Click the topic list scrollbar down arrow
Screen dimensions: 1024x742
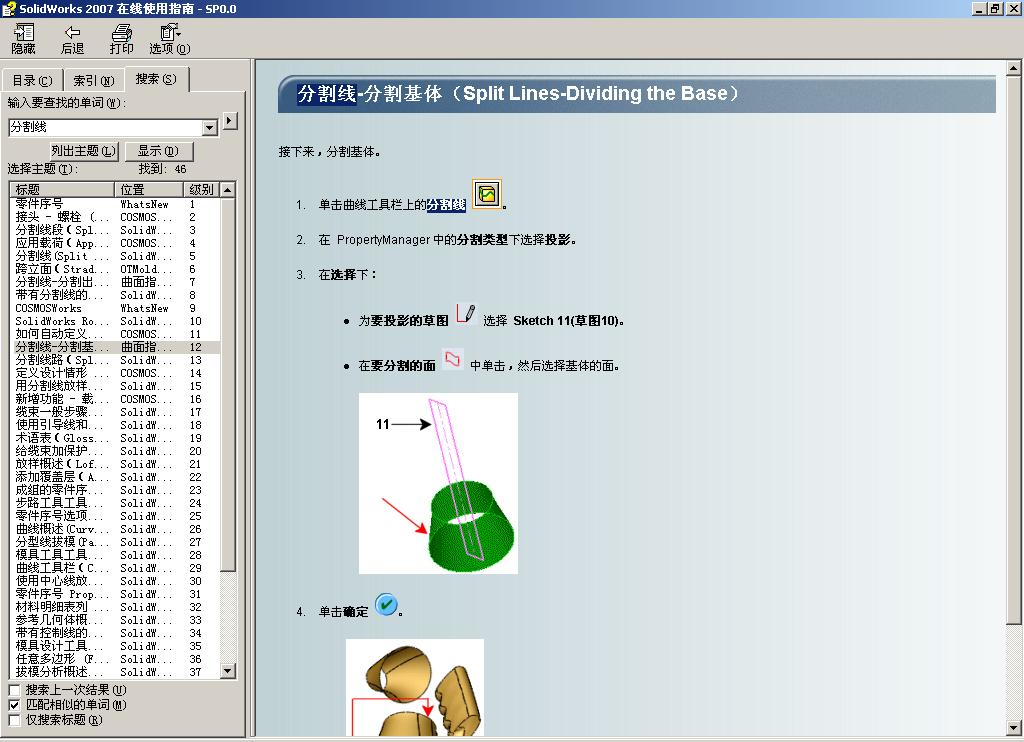point(227,670)
